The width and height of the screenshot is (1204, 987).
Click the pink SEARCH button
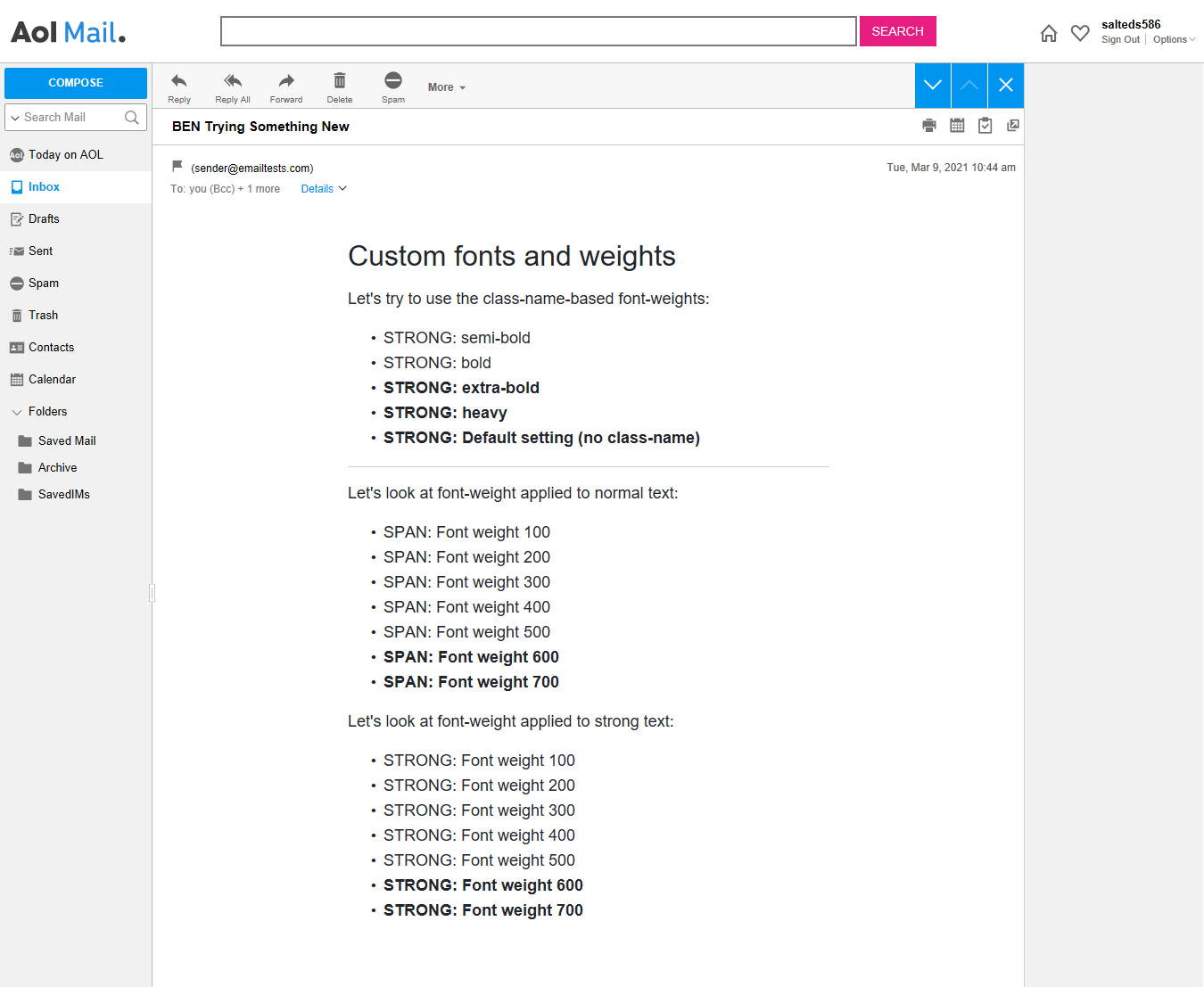click(x=897, y=31)
